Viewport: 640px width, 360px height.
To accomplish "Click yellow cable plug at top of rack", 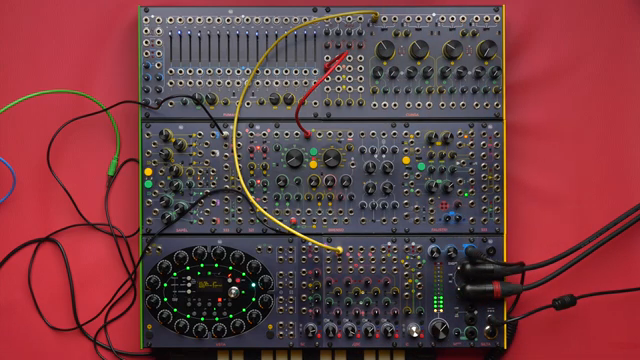I will [x=375, y=17].
